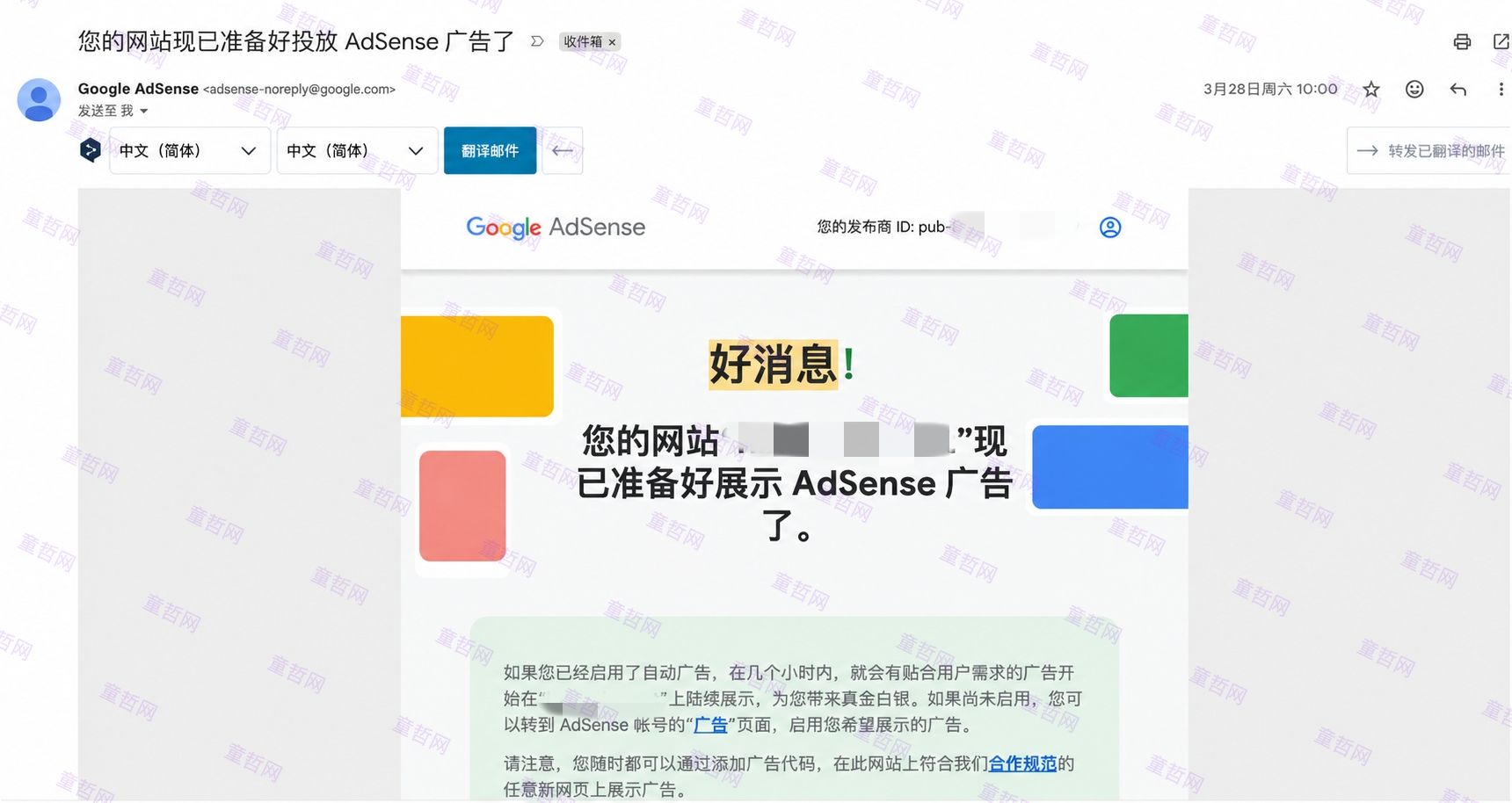The width and height of the screenshot is (1512, 803).
Task: Click the 好消息 heading
Action: [773, 364]
